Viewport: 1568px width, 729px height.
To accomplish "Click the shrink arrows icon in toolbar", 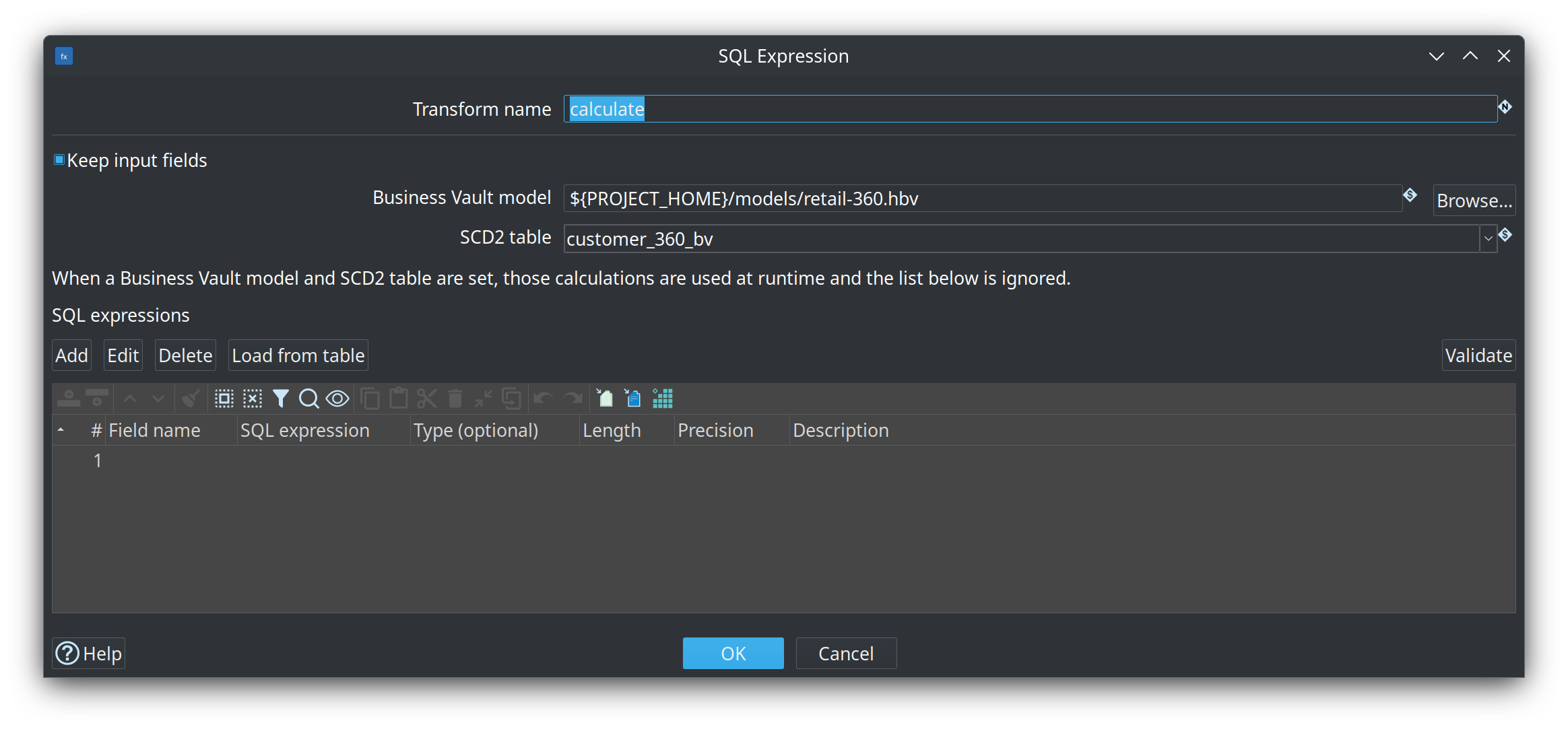I will pyautogui.click(x=484, y=398).
